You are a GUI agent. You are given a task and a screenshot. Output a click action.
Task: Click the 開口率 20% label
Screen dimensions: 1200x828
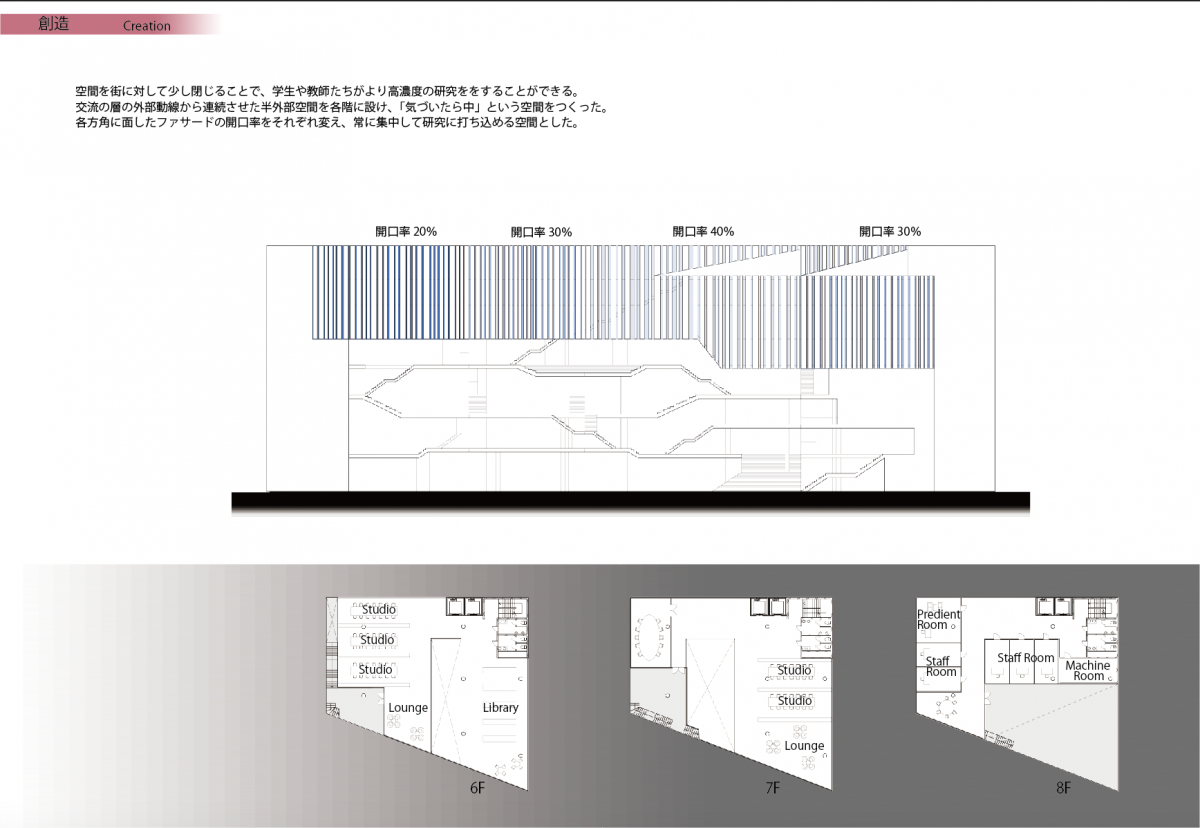click(x=405, y=231)
